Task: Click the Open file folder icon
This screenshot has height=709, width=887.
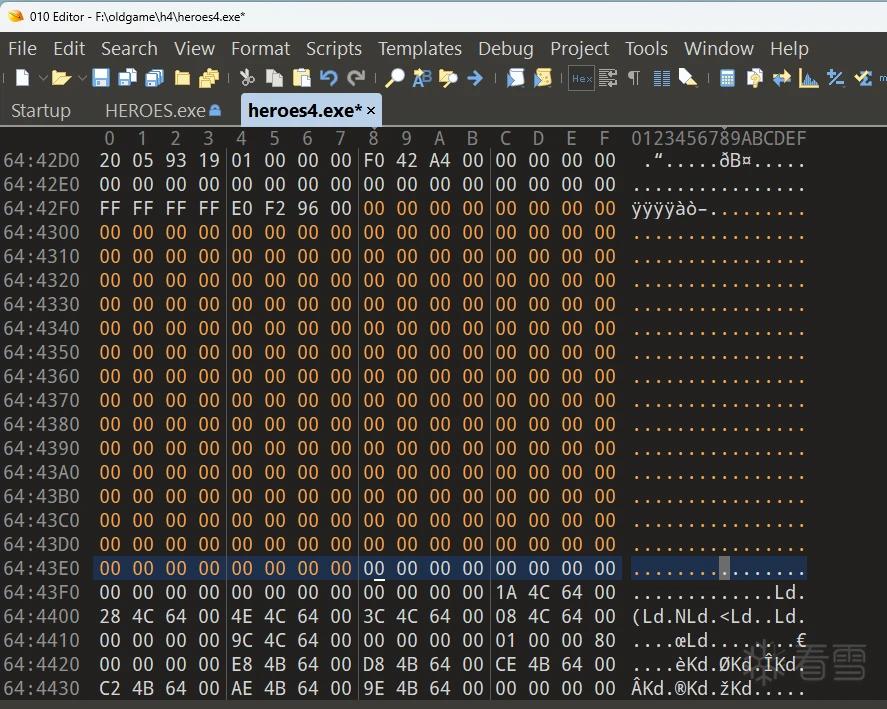Action: coord(61,78)
